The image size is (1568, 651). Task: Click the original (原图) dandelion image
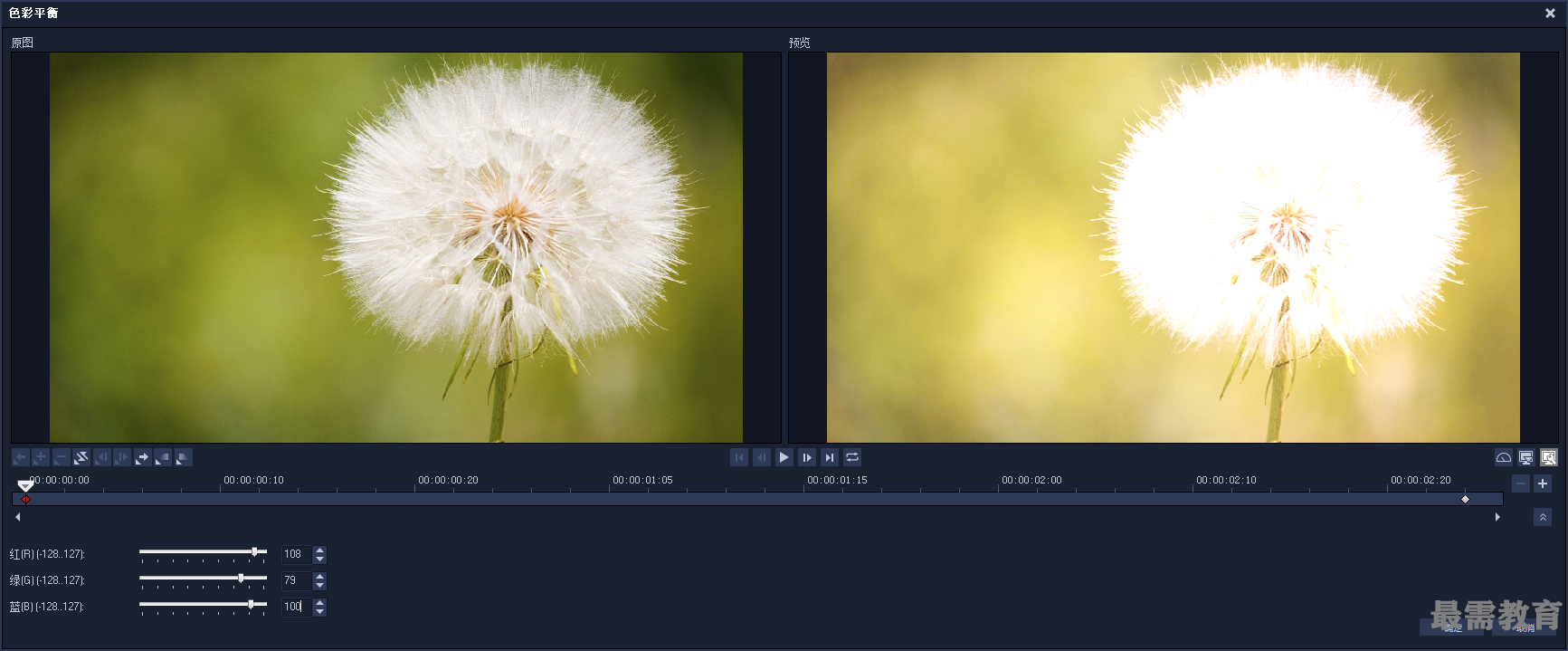coord(396,247)
